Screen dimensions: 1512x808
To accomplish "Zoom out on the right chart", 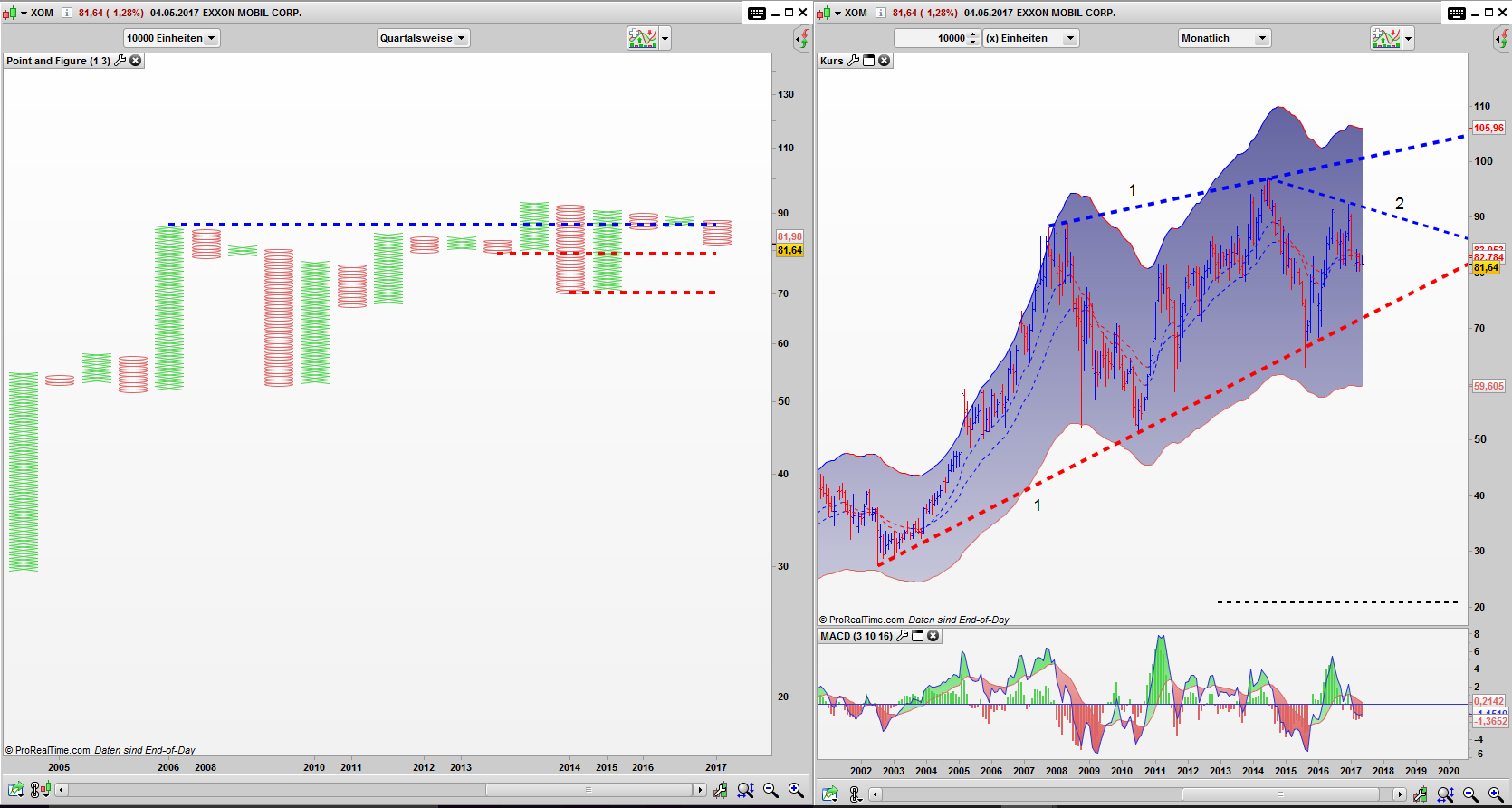I will coord(1470,794).
